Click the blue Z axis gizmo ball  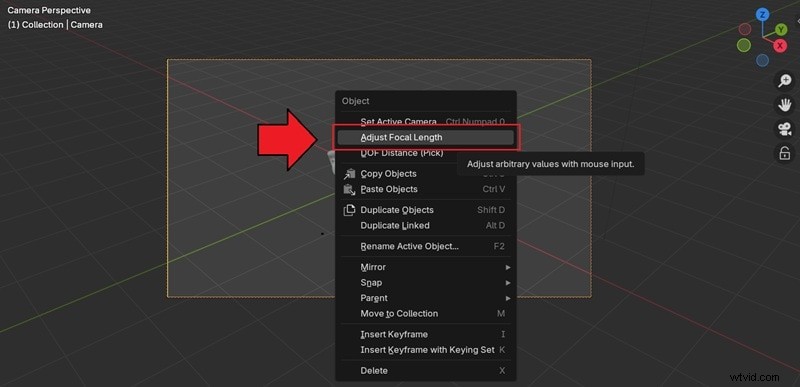pos(763,14)
